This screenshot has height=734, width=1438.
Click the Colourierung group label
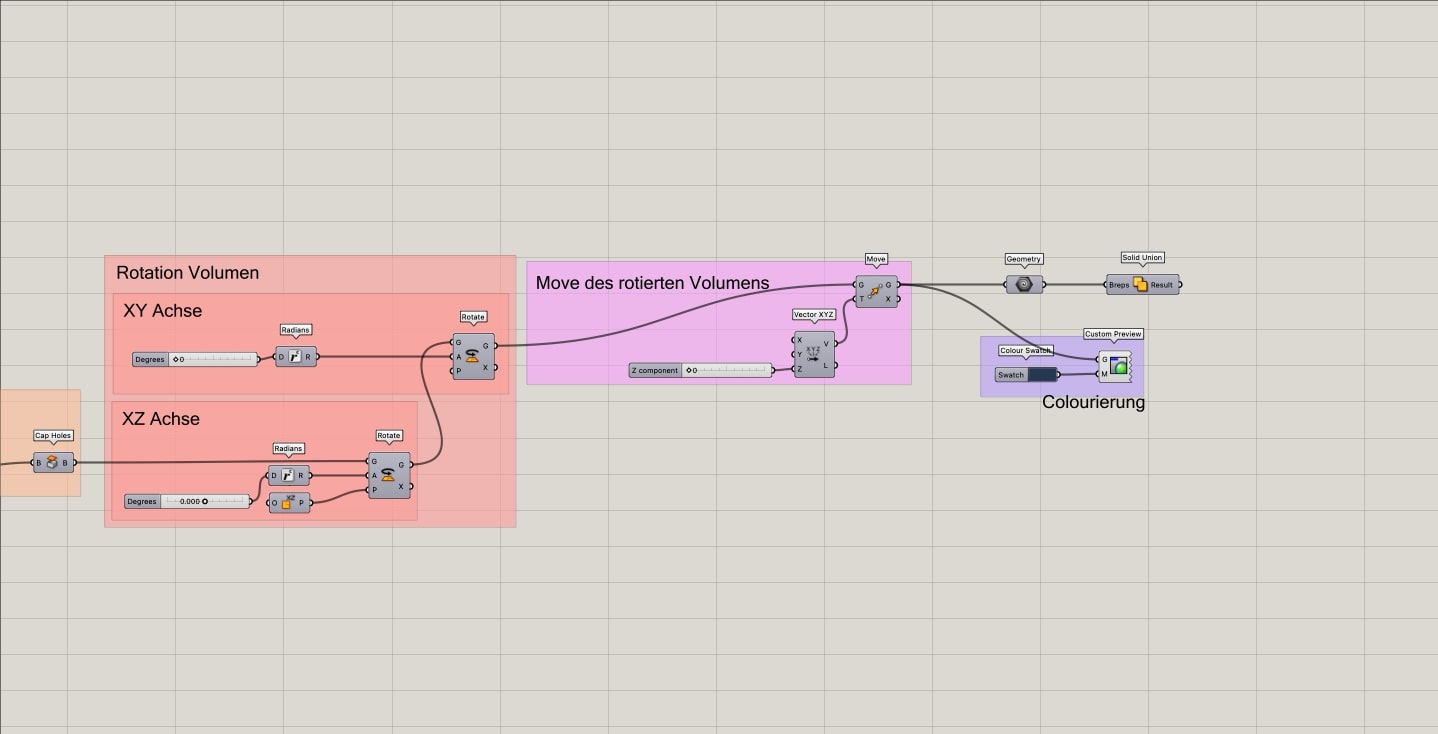pyautogui.click(x=1094, y=402)
